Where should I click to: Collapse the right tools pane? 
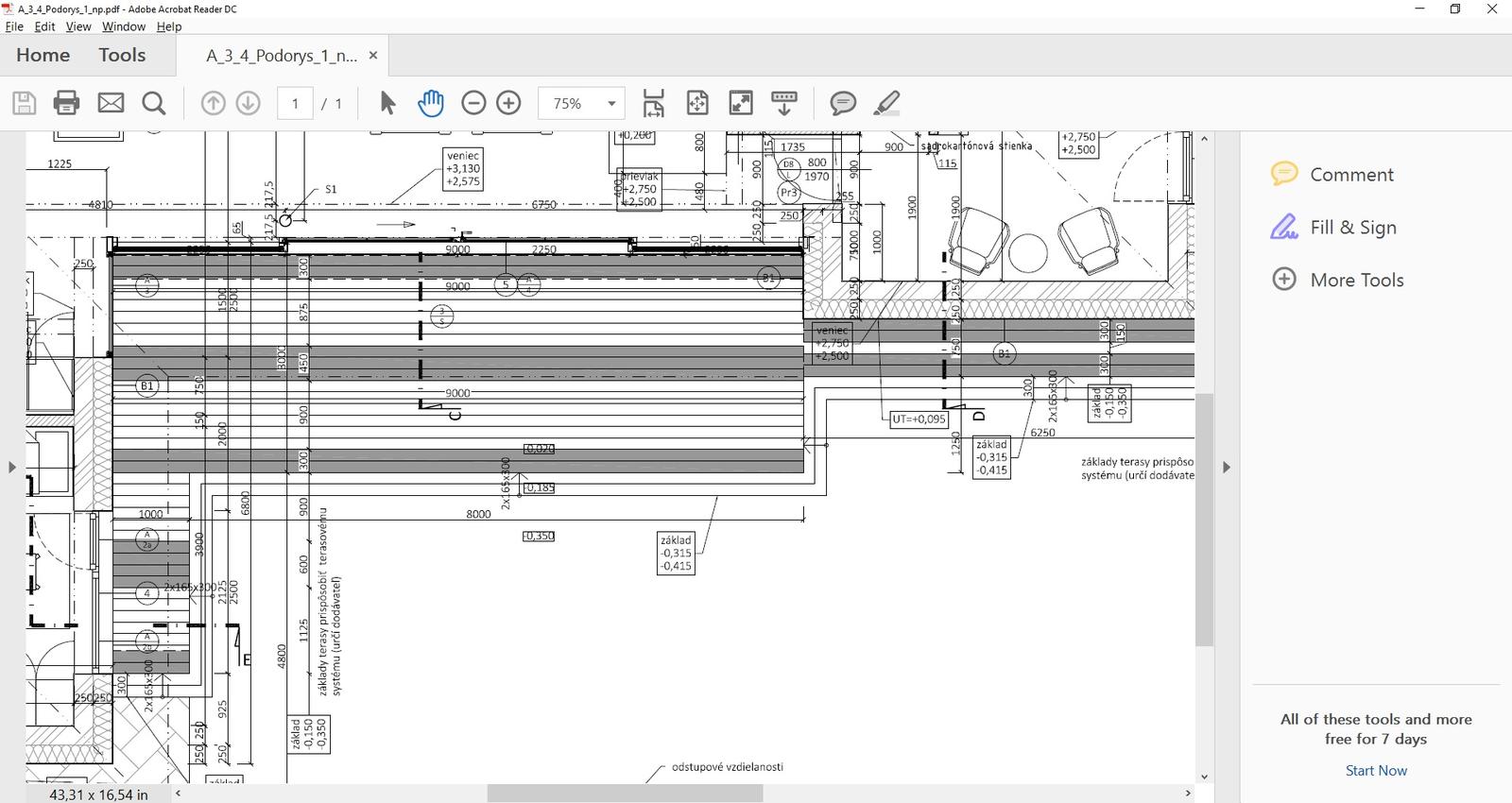coord(1227,467)
